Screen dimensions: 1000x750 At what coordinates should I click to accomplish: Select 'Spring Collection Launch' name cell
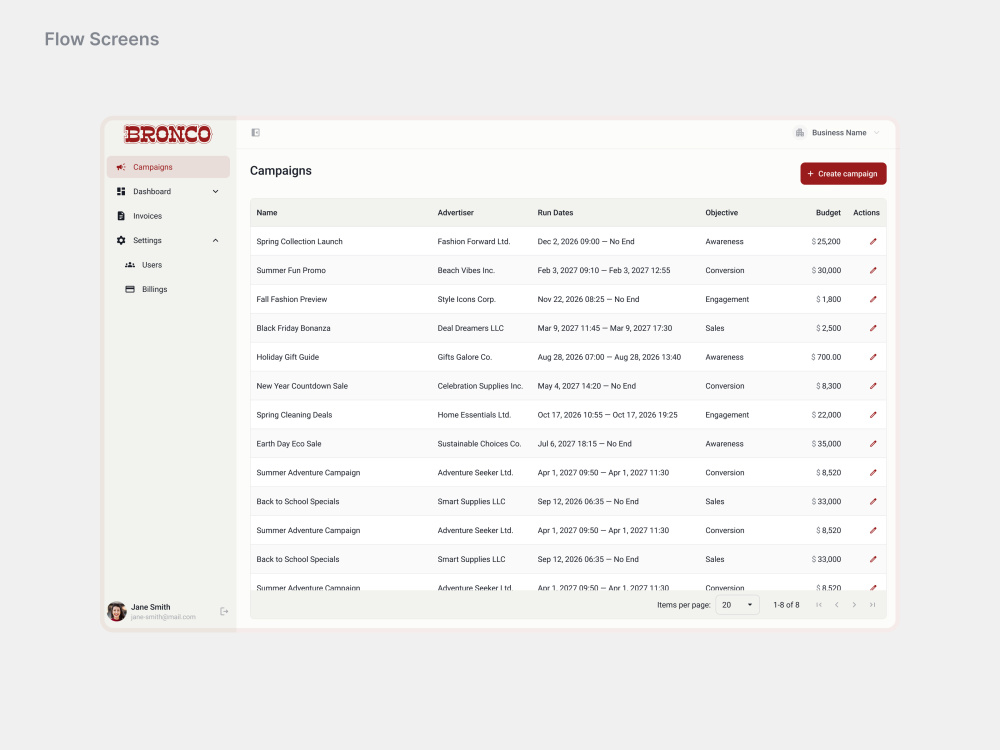tap(299, 242)
